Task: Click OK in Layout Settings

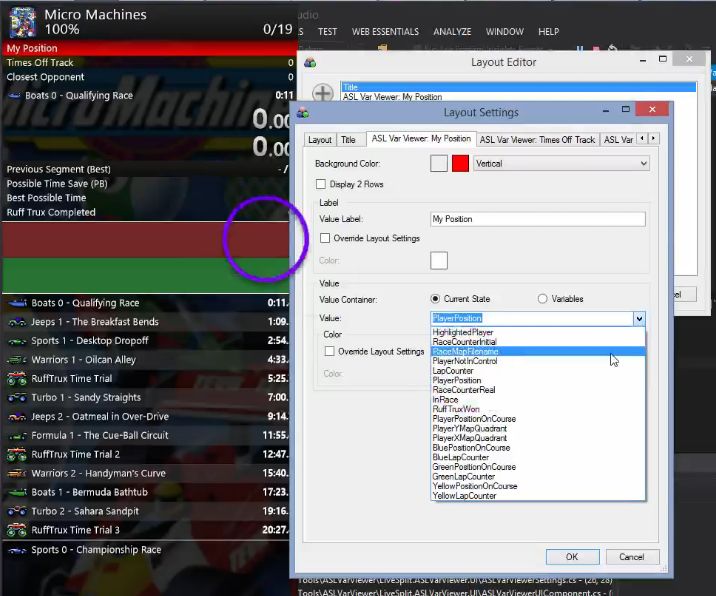Action: point(572,557)
